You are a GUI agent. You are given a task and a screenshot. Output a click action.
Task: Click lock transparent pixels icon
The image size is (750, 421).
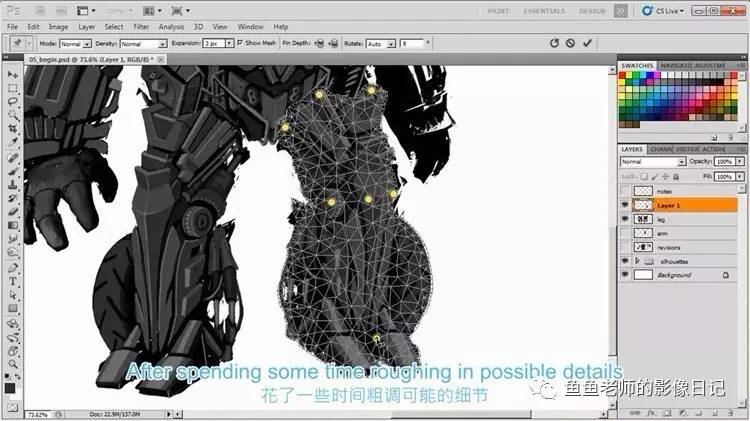[644, 177]
